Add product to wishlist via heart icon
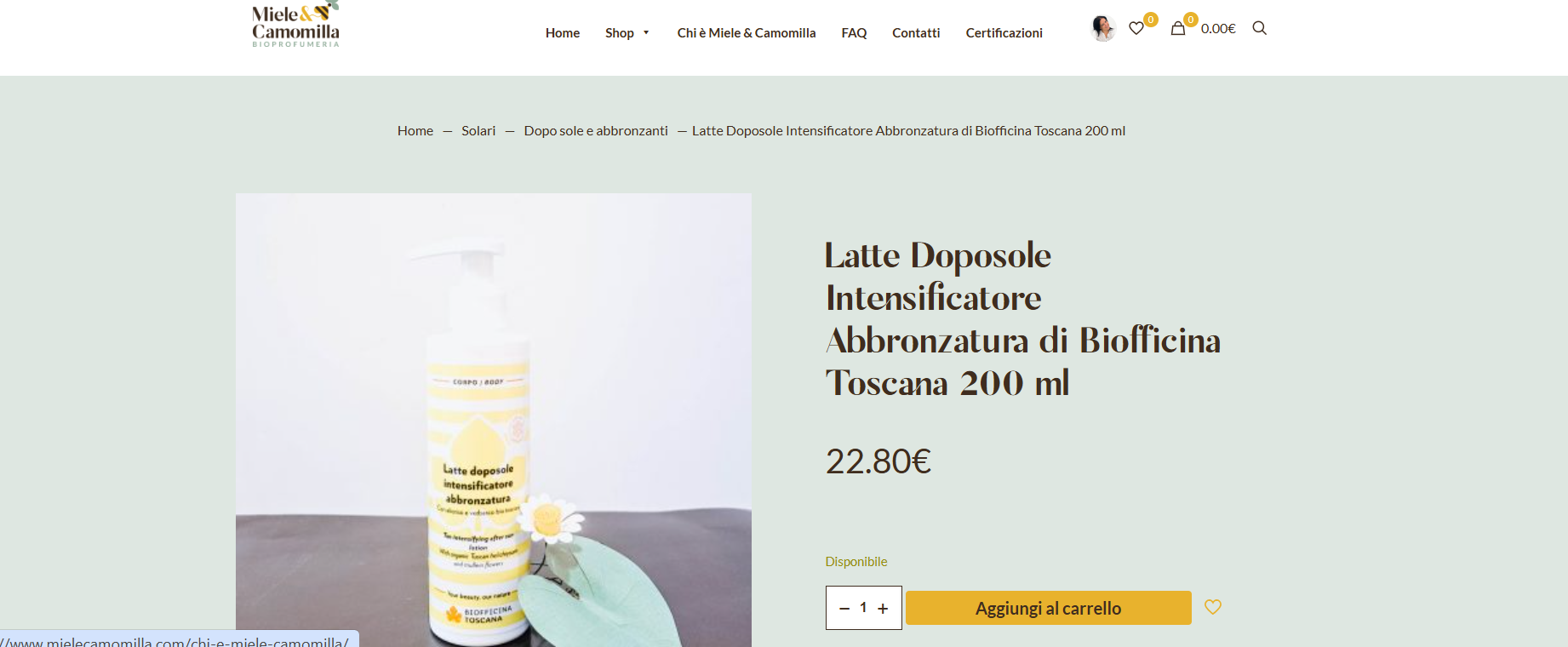Image resolution: width=1568 pixels, height=647 pixels. click(1213, 607)
